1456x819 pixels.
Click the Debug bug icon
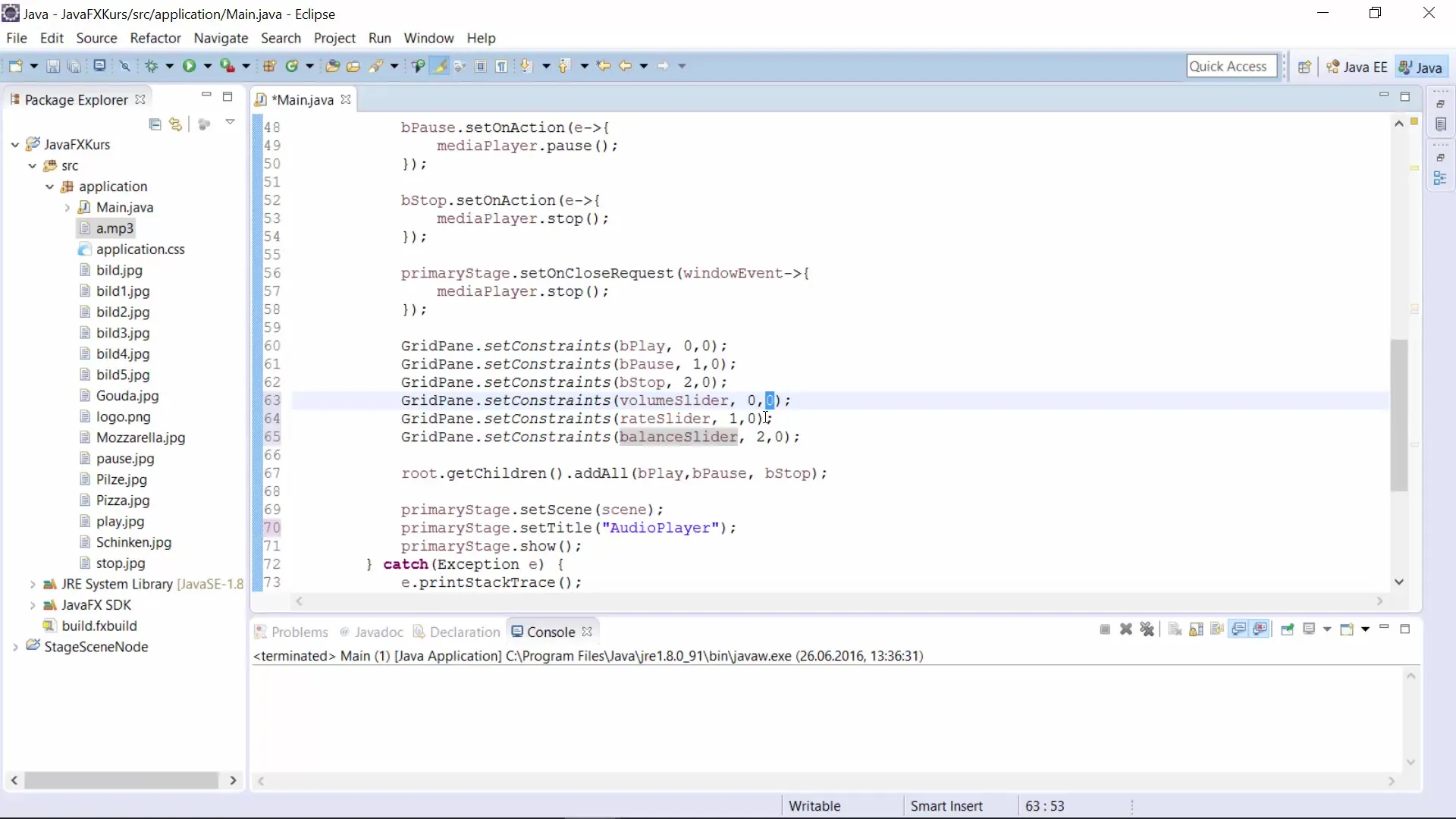tap(152, 67)
